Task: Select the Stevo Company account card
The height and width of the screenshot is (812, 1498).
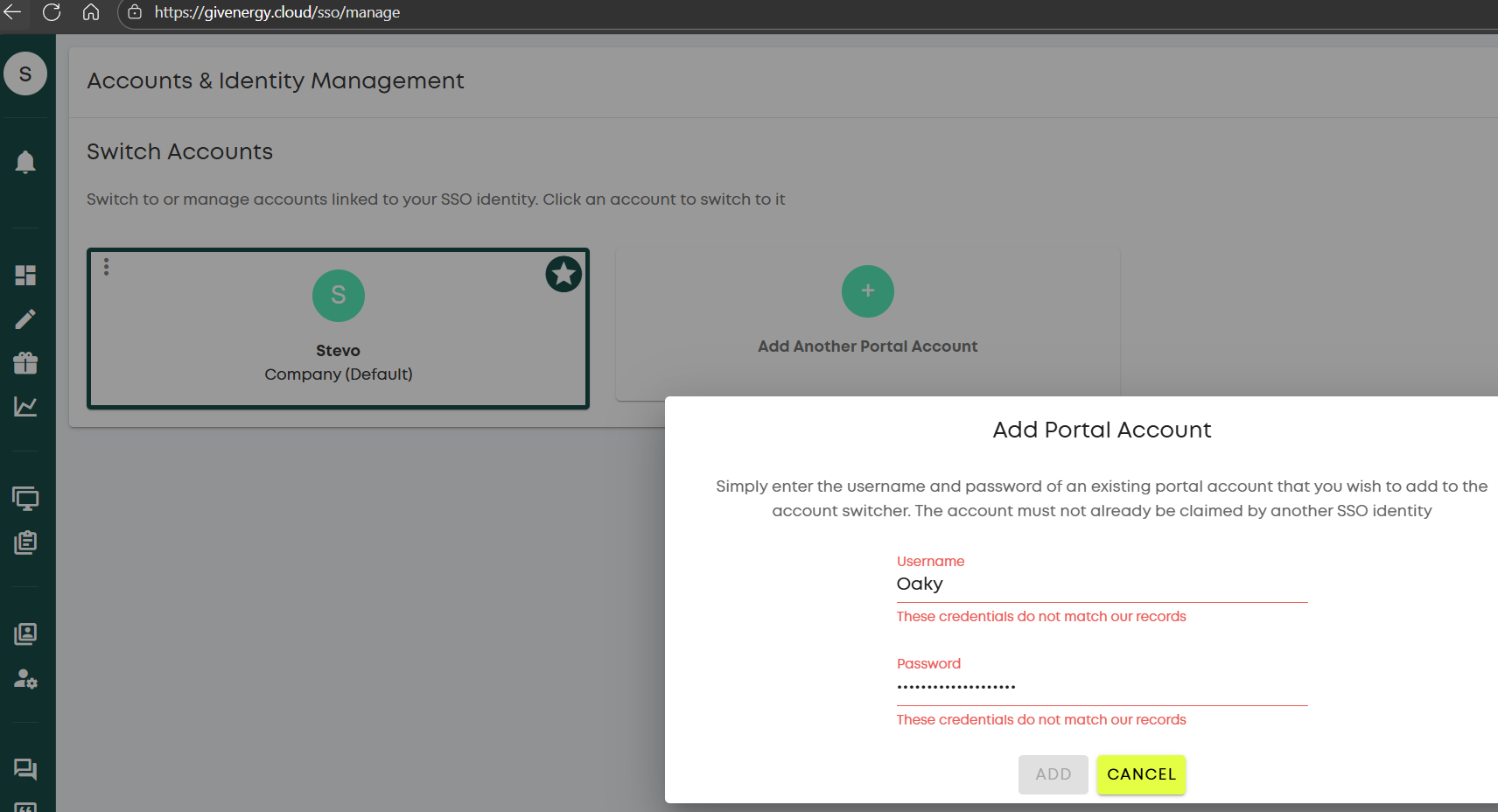Action: pyautogui.click(x=338, y=350)
